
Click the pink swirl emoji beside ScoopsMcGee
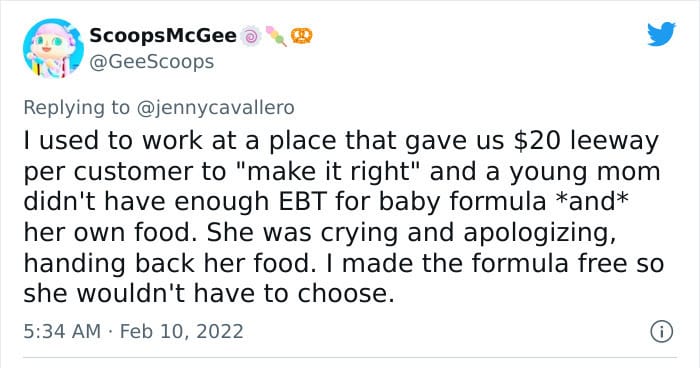pos(251,36)
